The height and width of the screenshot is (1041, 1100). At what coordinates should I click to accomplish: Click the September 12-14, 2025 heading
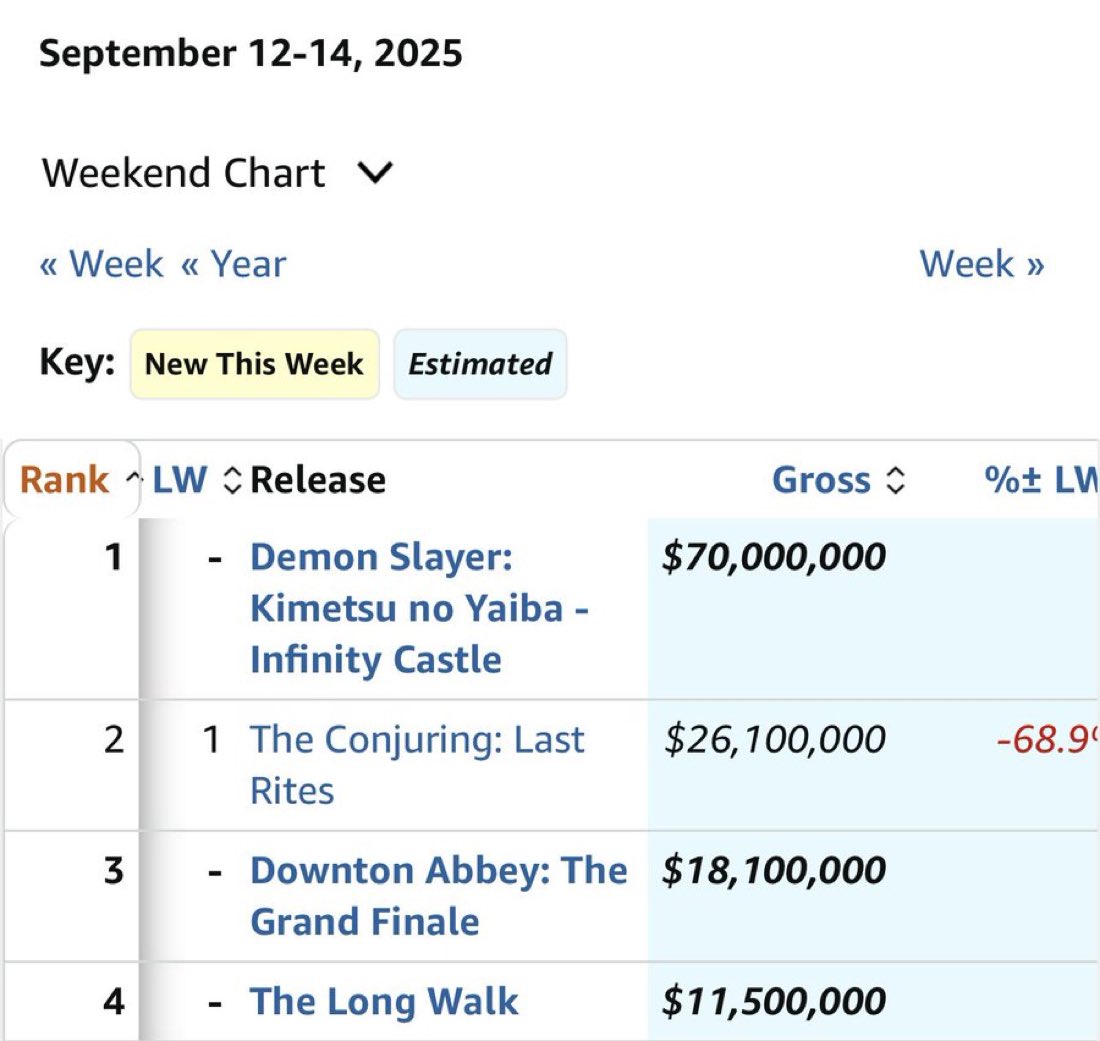coord(251,53)
